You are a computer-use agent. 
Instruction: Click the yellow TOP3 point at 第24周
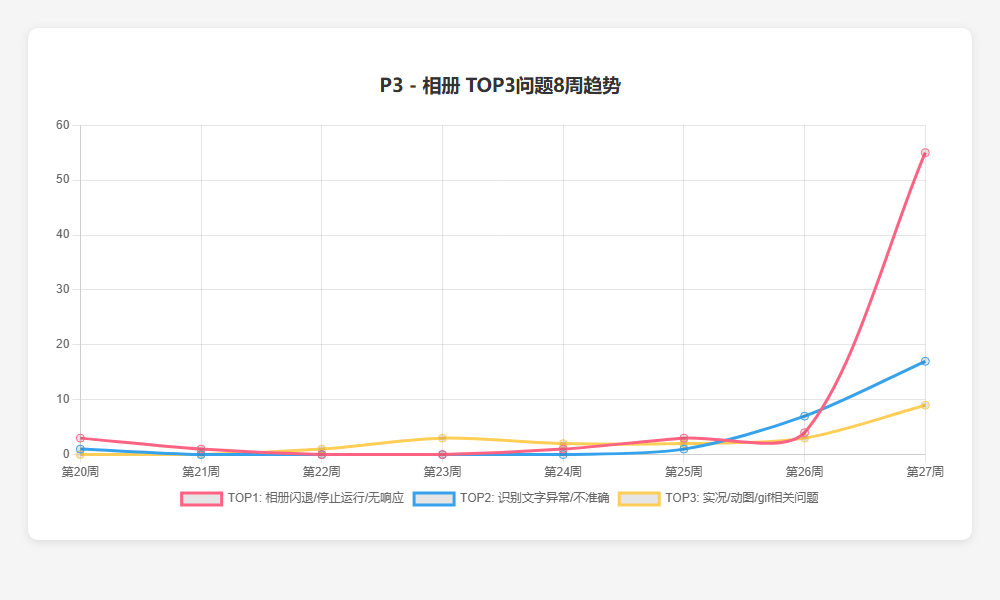(x=563, y=443)
